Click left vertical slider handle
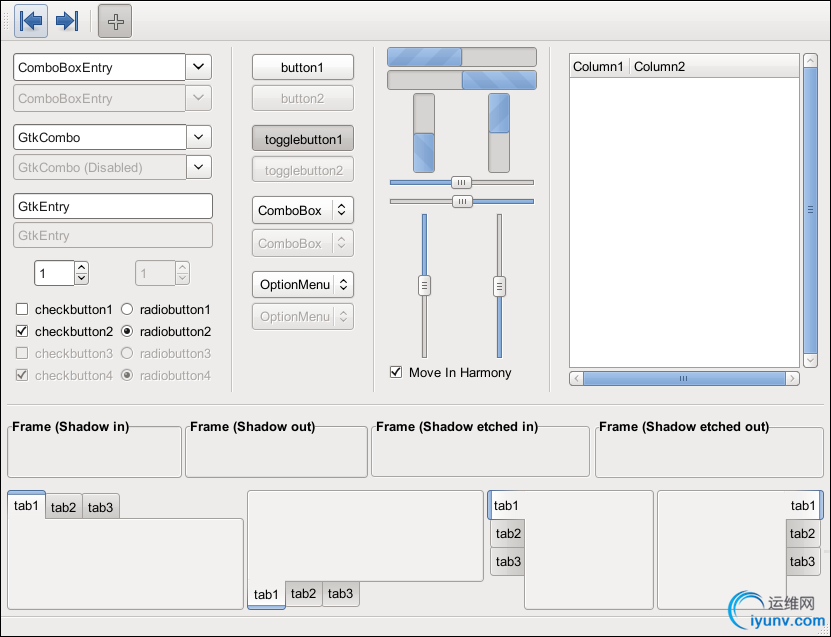 (424, 286)
